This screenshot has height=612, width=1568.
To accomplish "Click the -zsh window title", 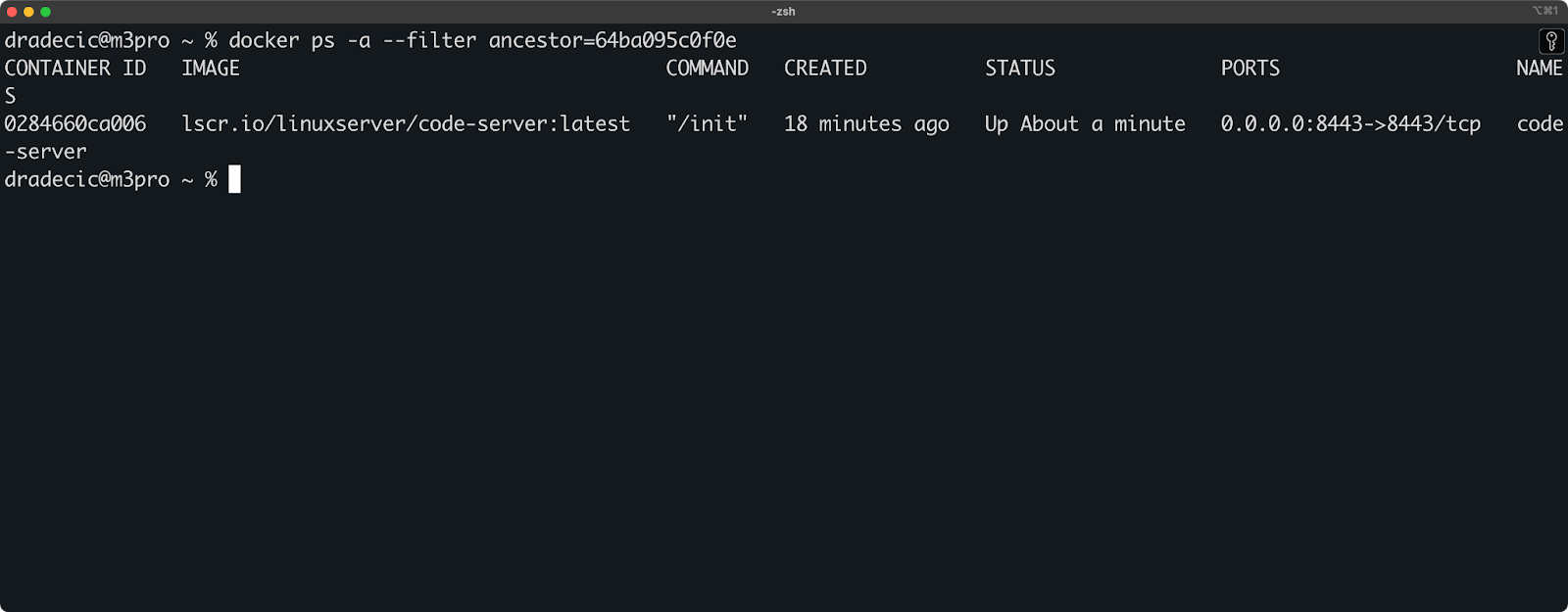I will 783,12.
